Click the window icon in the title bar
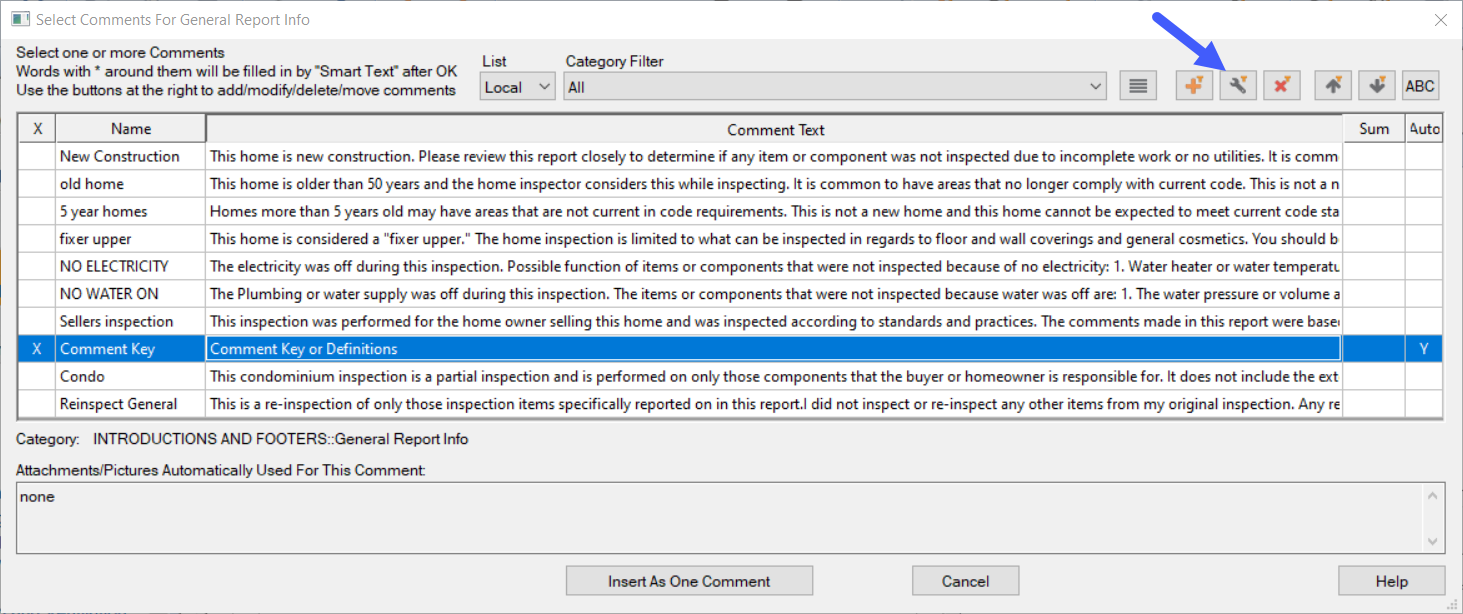 coord(19,19)
